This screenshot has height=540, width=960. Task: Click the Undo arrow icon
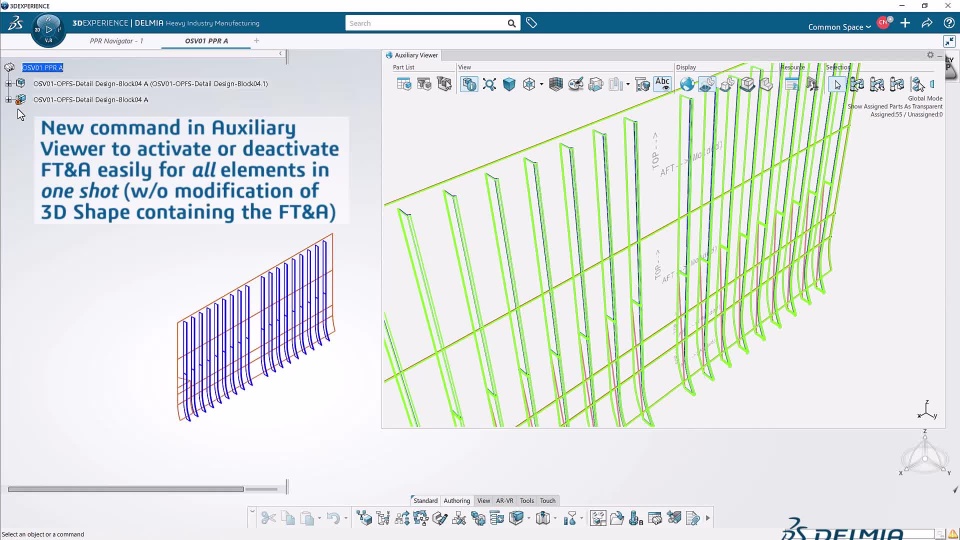tap(333, 519)
